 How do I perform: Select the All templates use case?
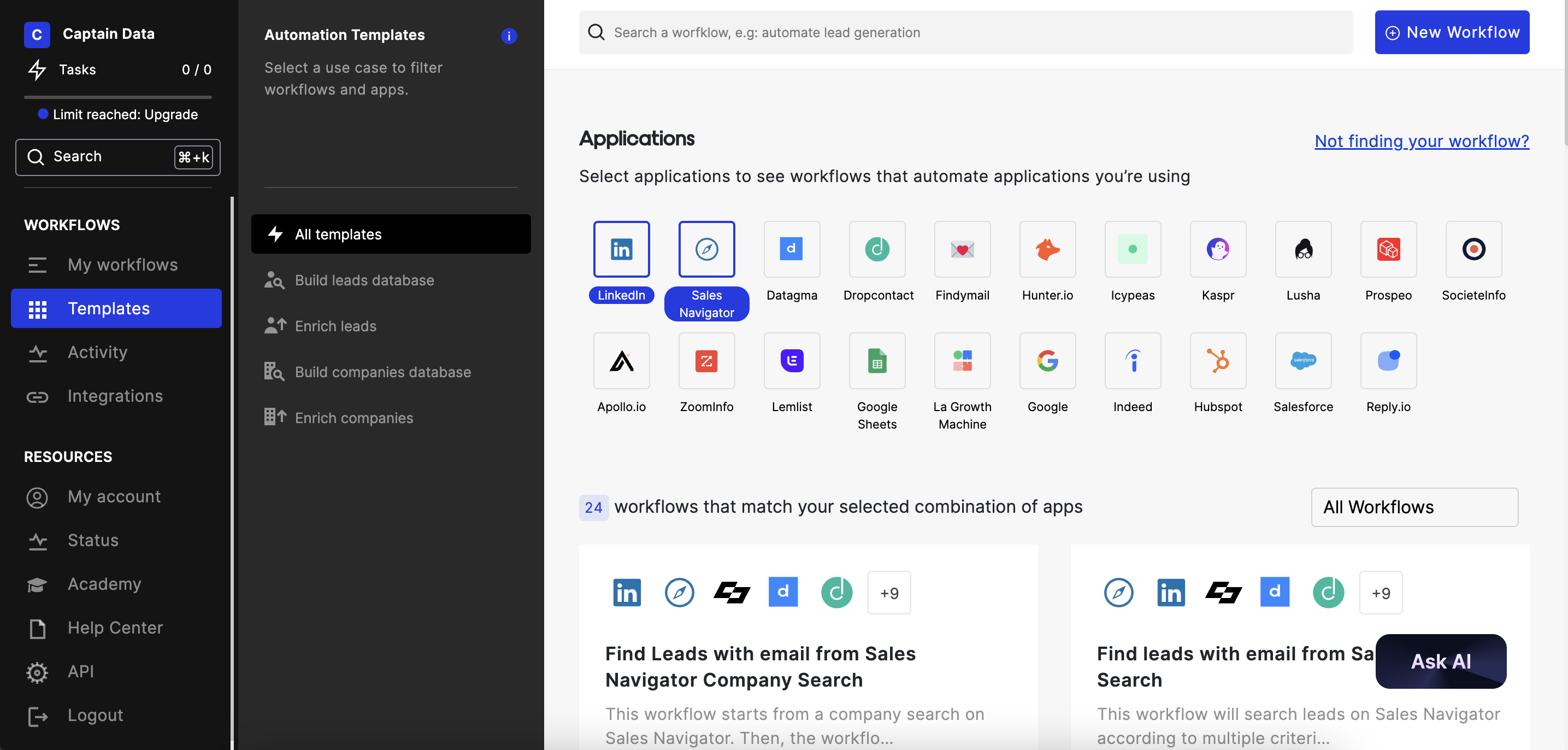click(391, 234)
